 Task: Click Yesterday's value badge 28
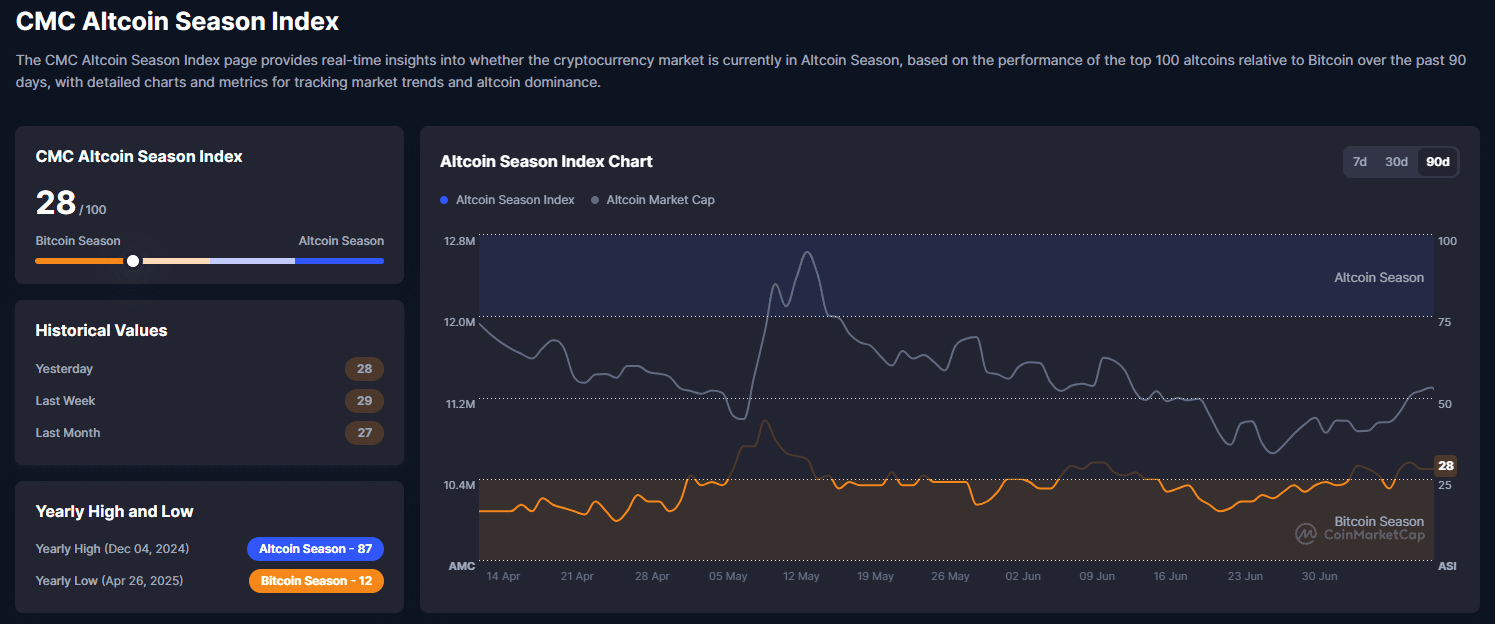coord(364,369)
